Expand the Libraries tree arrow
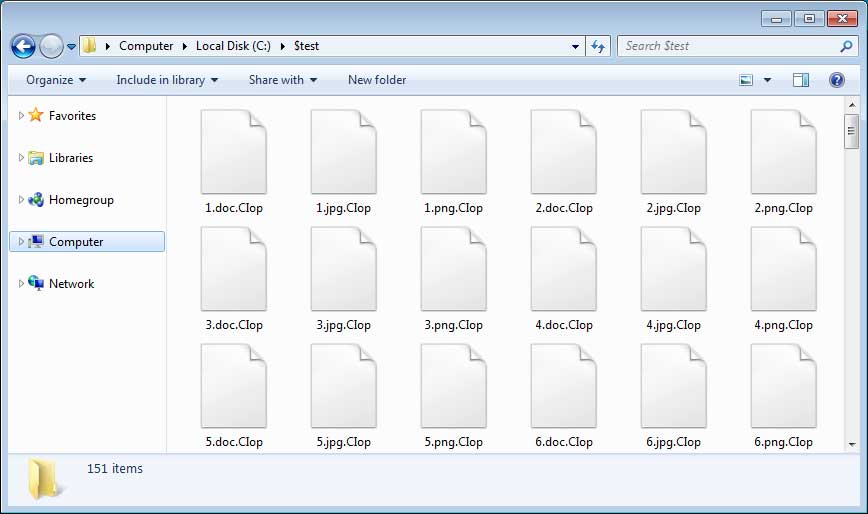868x514 pixels. pos(21,158)
